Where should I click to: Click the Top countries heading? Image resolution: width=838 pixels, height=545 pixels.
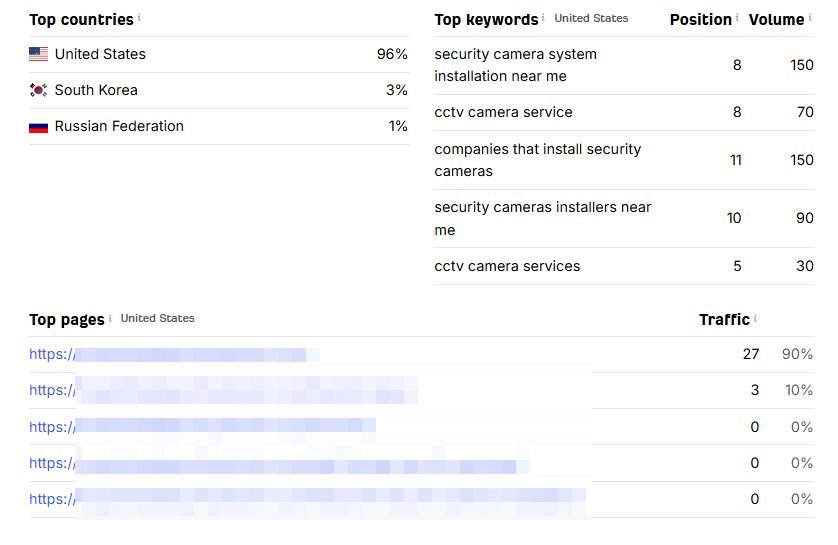coord(81,20)
